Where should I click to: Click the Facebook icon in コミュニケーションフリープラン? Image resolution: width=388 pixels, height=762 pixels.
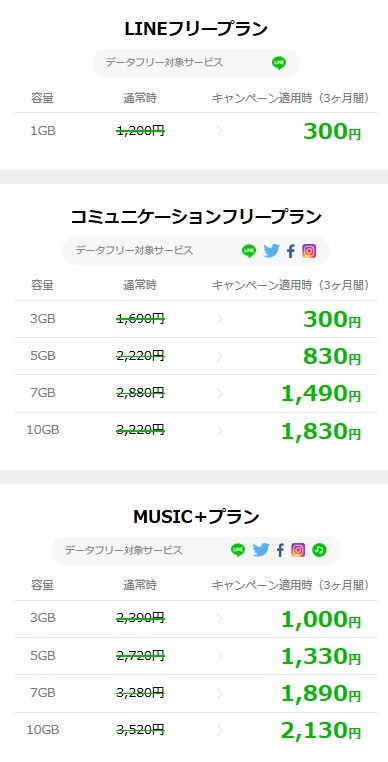click(x=291, y=251)
